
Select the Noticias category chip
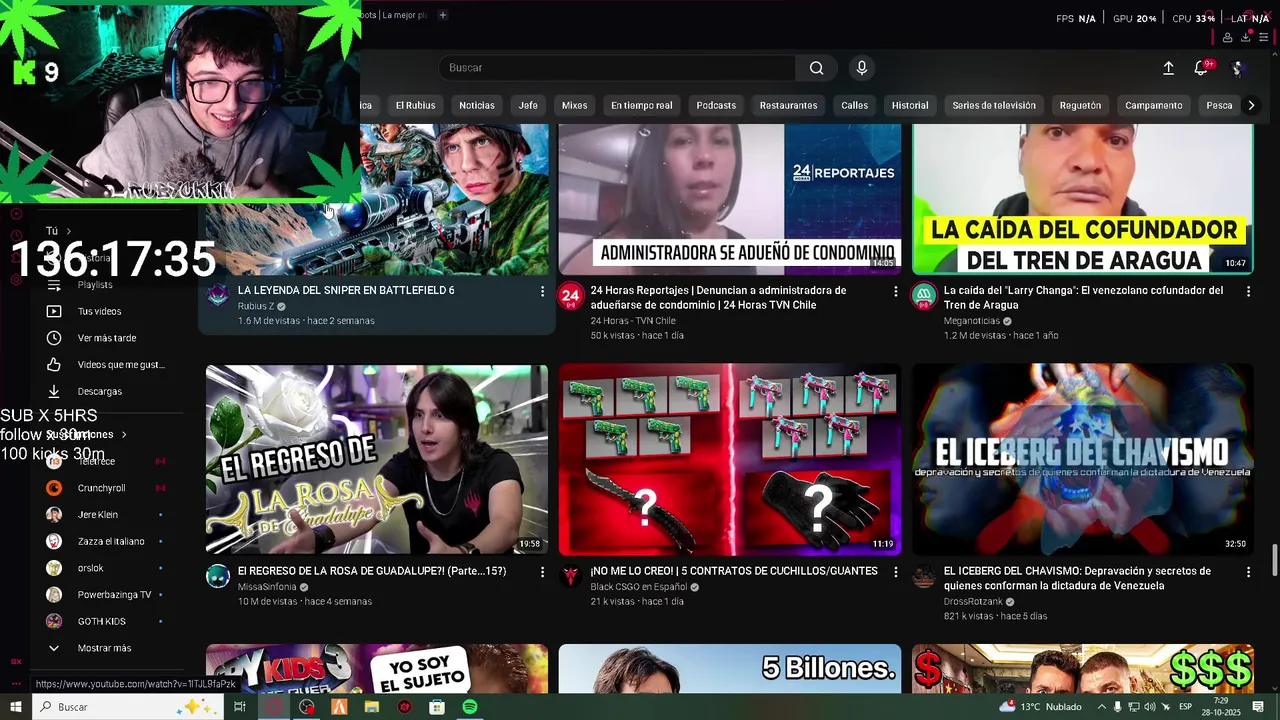(x=477, y=105)
